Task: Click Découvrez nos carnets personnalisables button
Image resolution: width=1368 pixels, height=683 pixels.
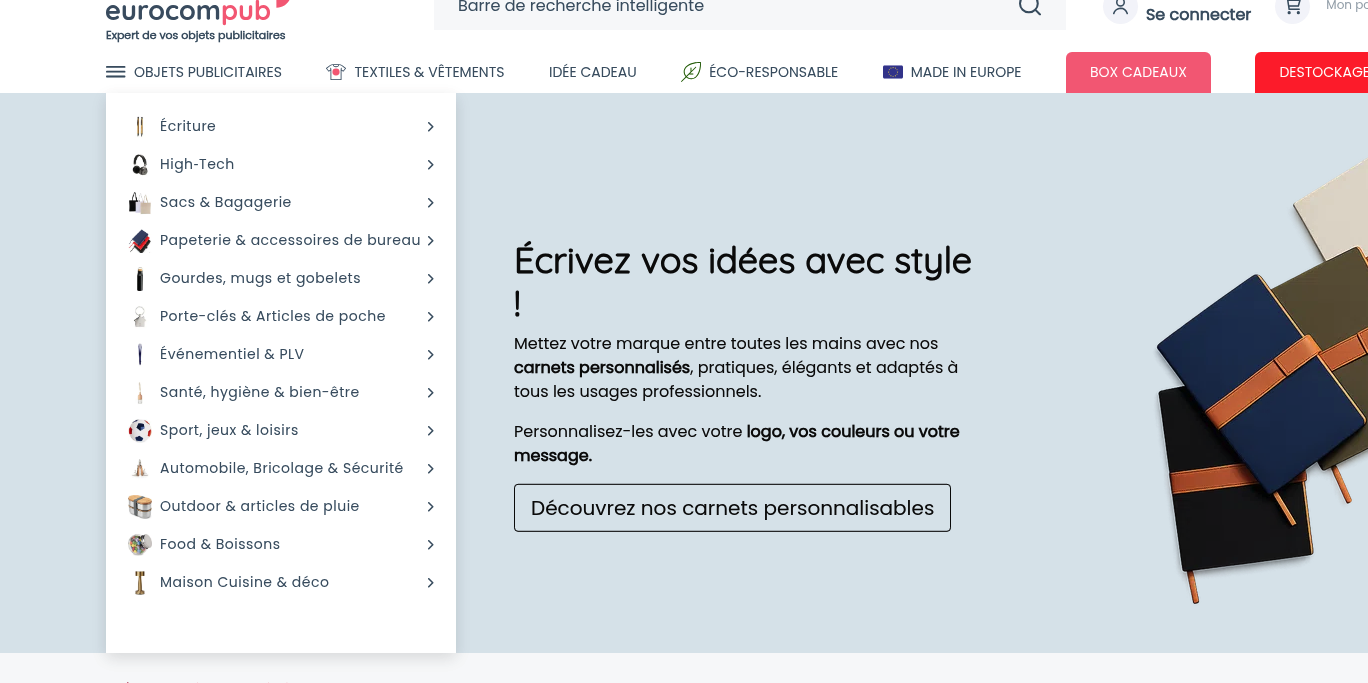Action: [732, 508]
